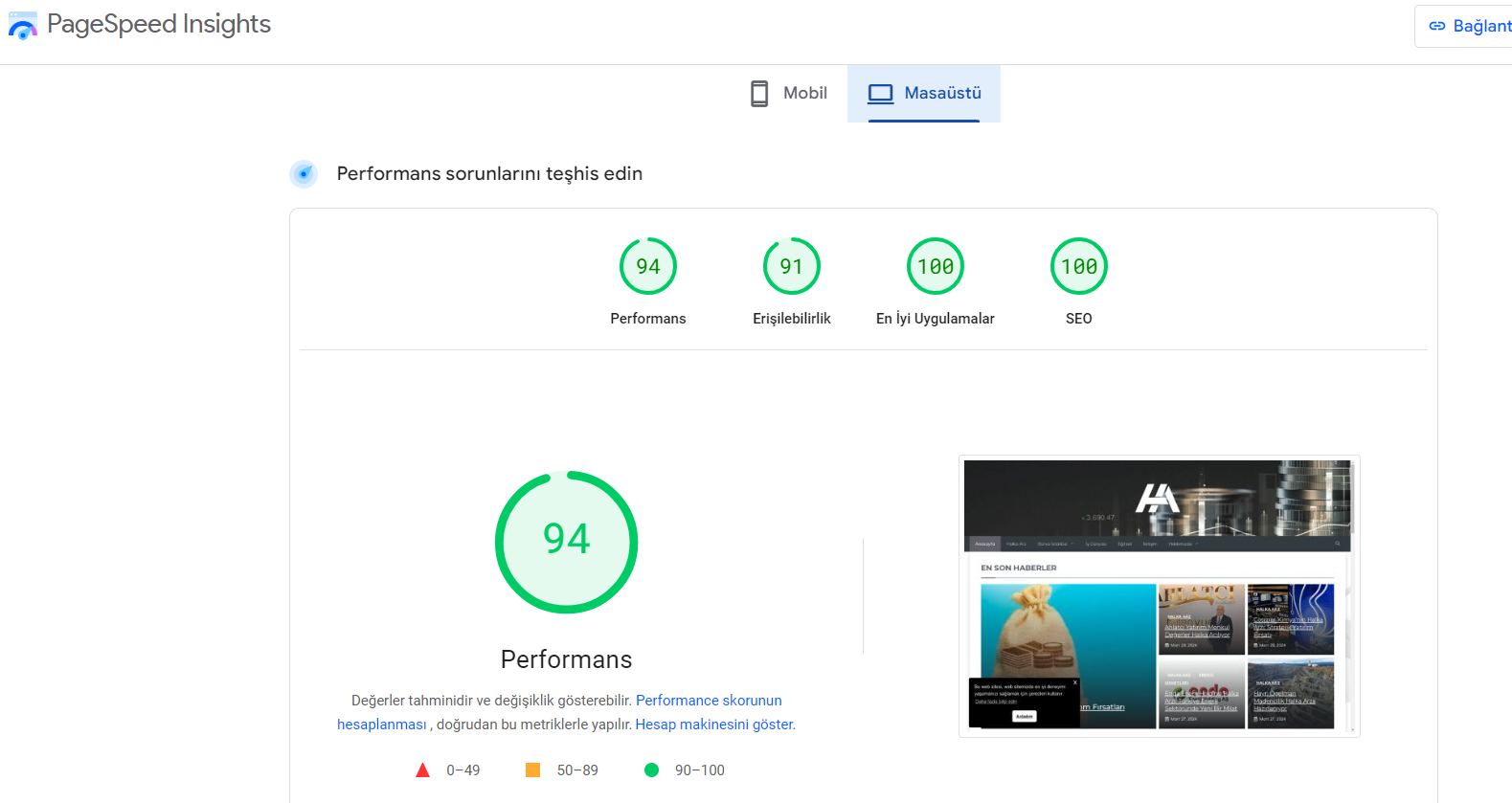Viewport: 1512px width, 803px height.
Task: Click the "50–89" legend range text
Action: pos(577,770)
